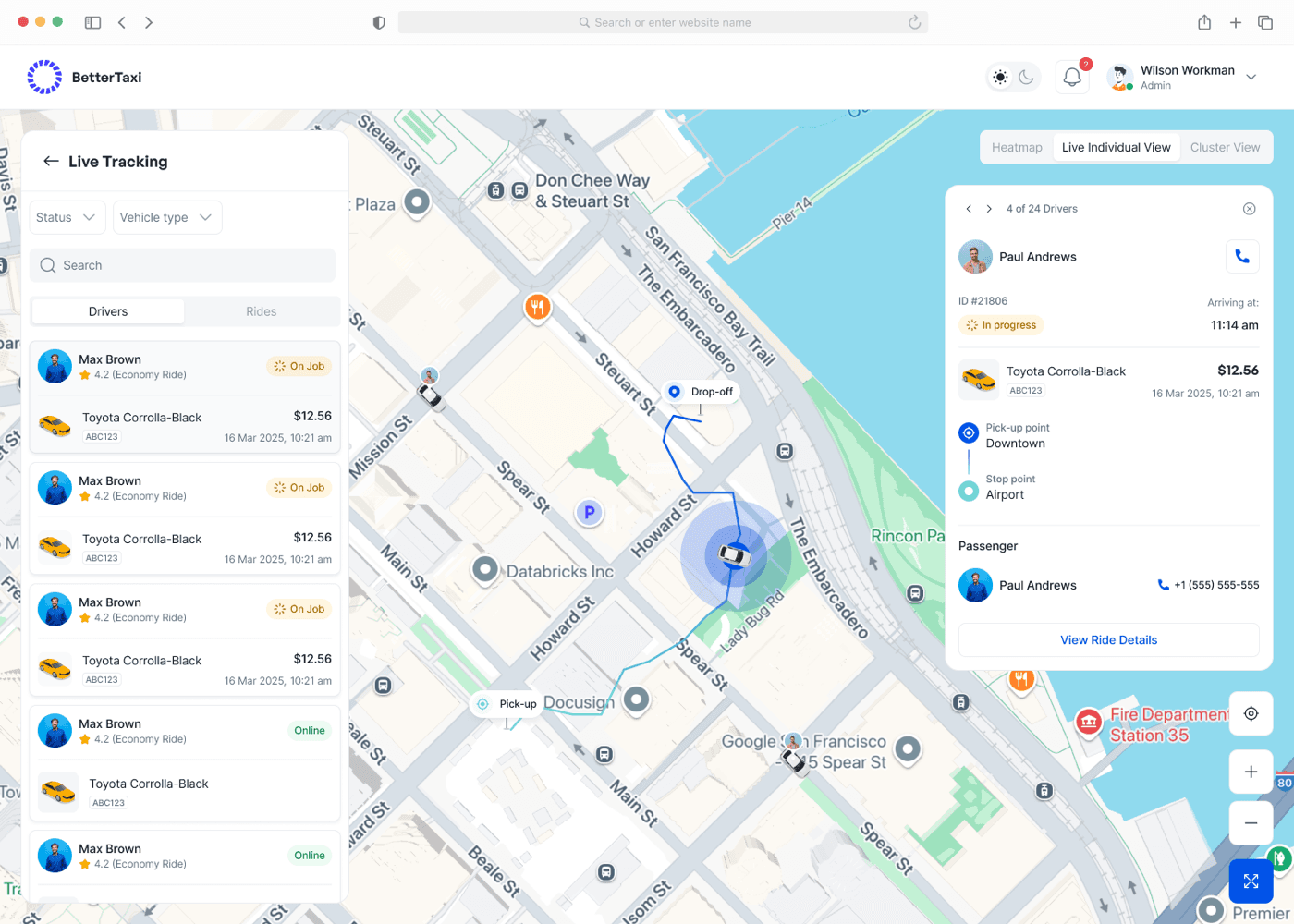Go to next driver with right chevron
The height and width of the screenshot is (924, 1294).
coord(989,209)
